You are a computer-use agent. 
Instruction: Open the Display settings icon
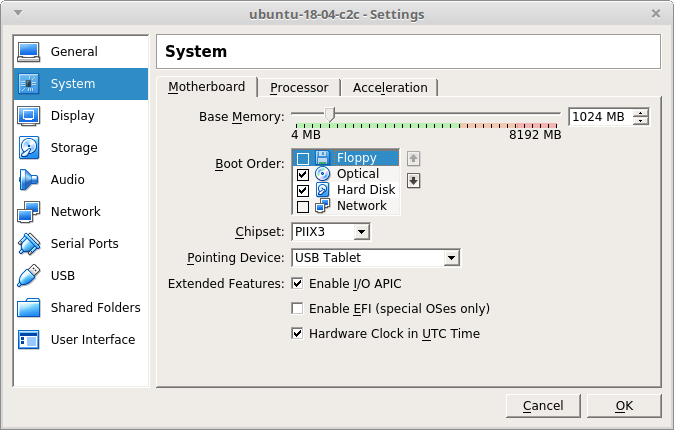[x=29, y=116]
